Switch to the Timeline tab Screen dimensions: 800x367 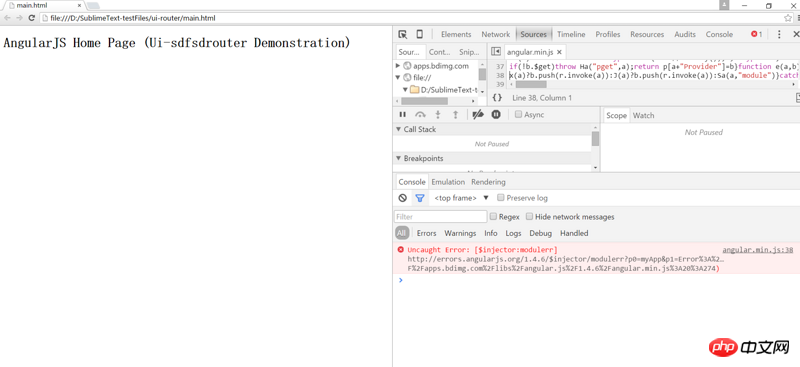click(x=571, y=34)
